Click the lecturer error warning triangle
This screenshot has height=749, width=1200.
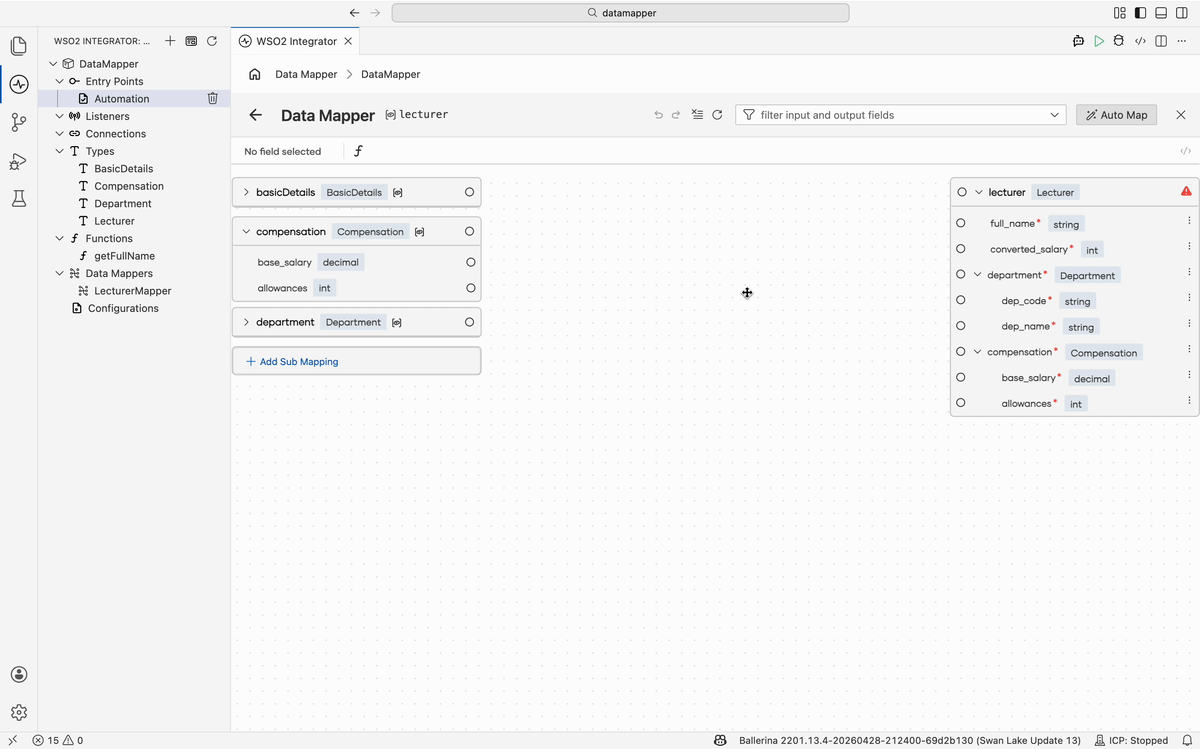click(1186, 191)
